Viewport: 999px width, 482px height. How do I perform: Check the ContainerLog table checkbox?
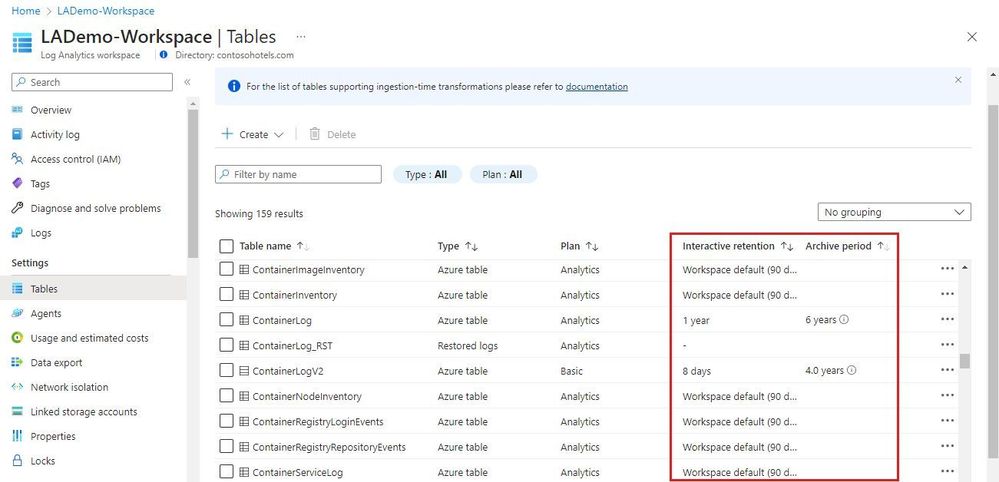click(x=226, y=320)
